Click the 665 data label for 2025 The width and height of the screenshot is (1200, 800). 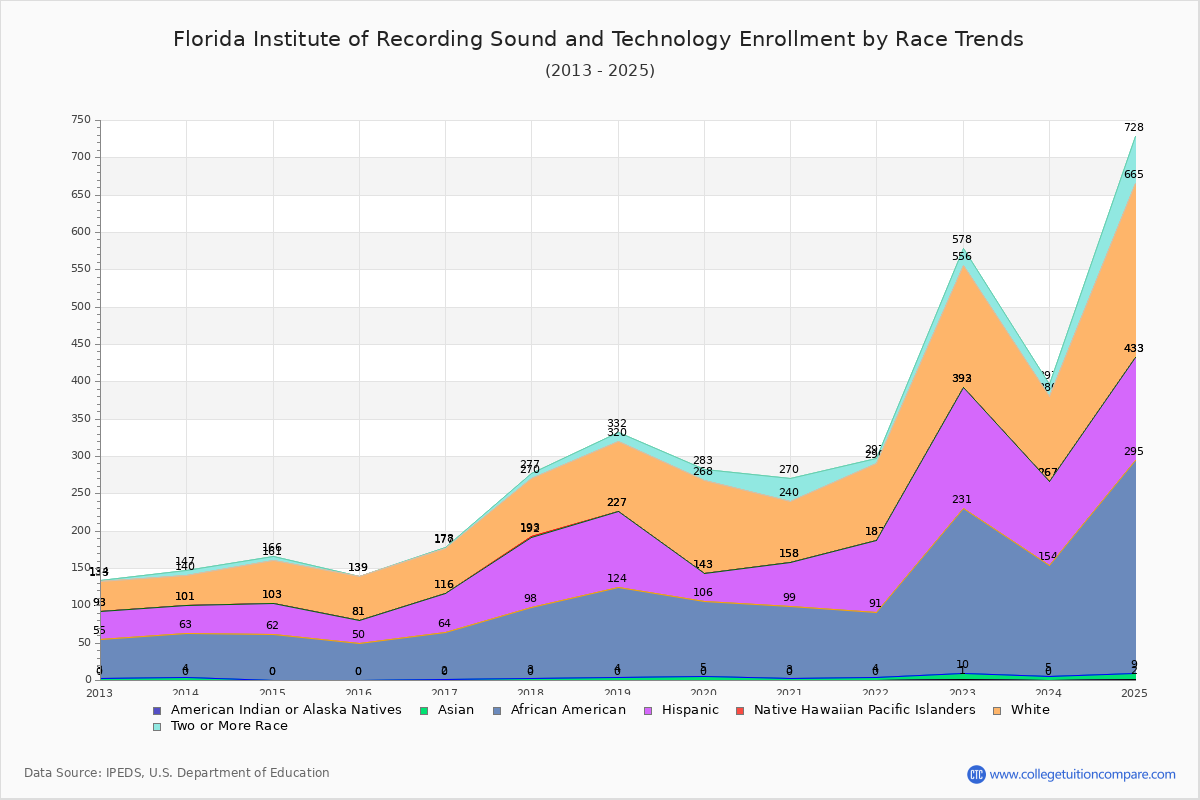[x=1133, y=174]
